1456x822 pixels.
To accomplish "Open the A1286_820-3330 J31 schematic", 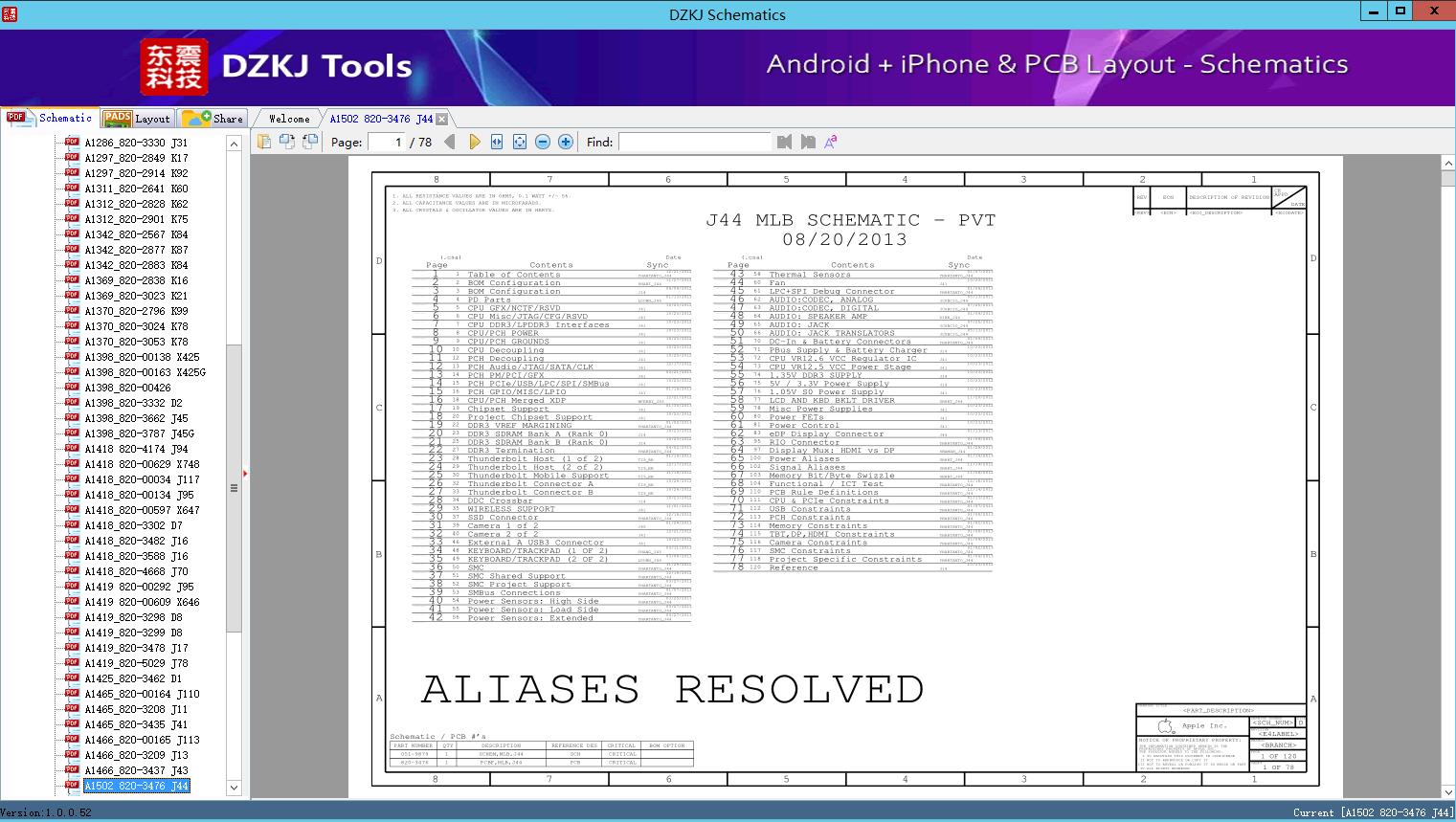I will pos(136,143).
